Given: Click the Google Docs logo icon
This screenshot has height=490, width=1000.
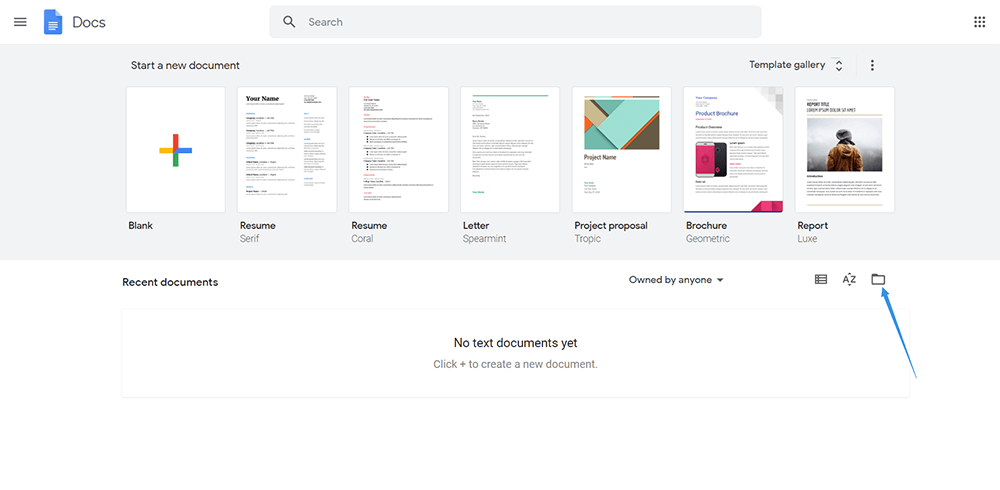Looking at the screenshot, I should [53, 22].
